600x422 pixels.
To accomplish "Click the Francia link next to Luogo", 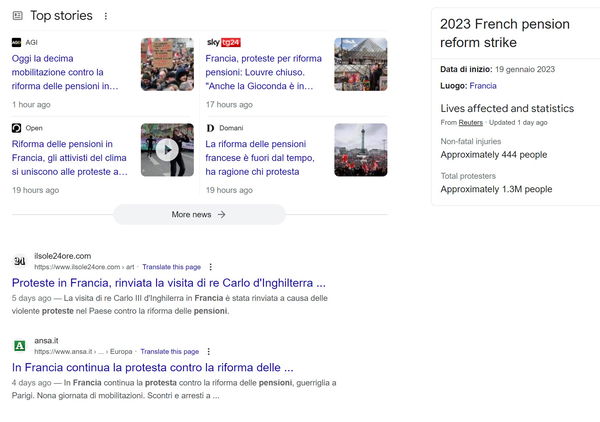I will 483,86.
